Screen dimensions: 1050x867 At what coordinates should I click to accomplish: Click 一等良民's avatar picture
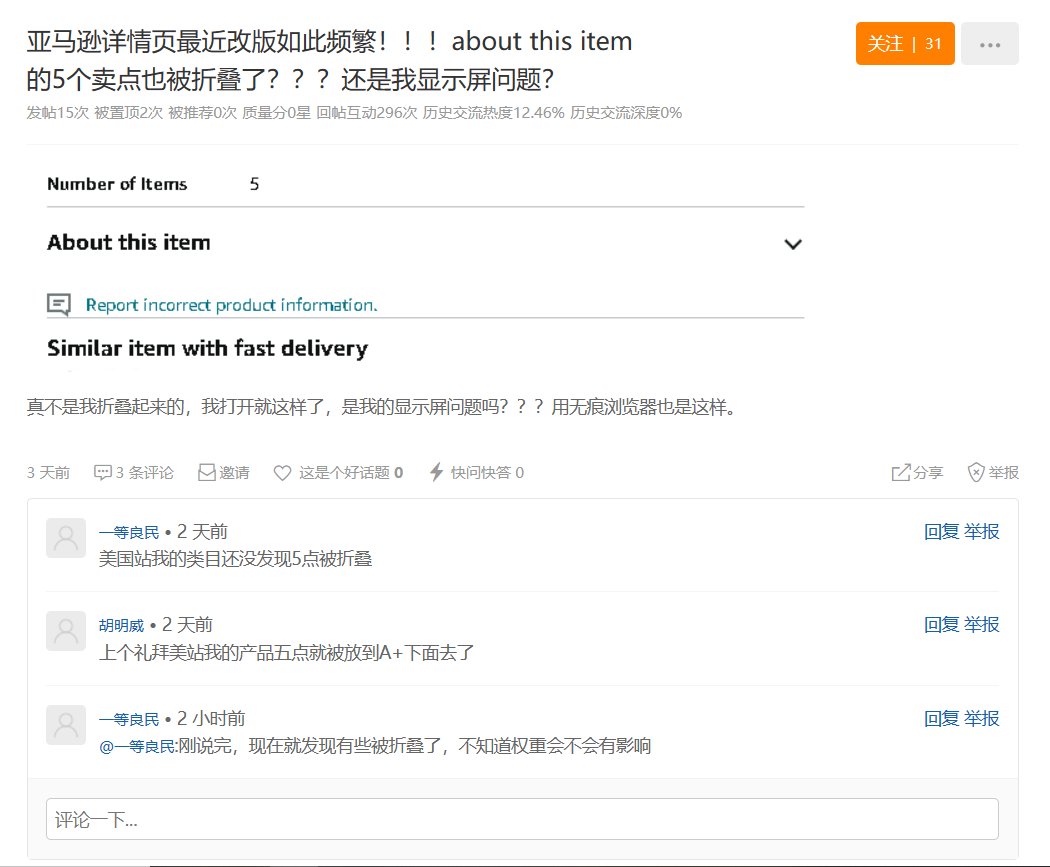coord(65,538)
